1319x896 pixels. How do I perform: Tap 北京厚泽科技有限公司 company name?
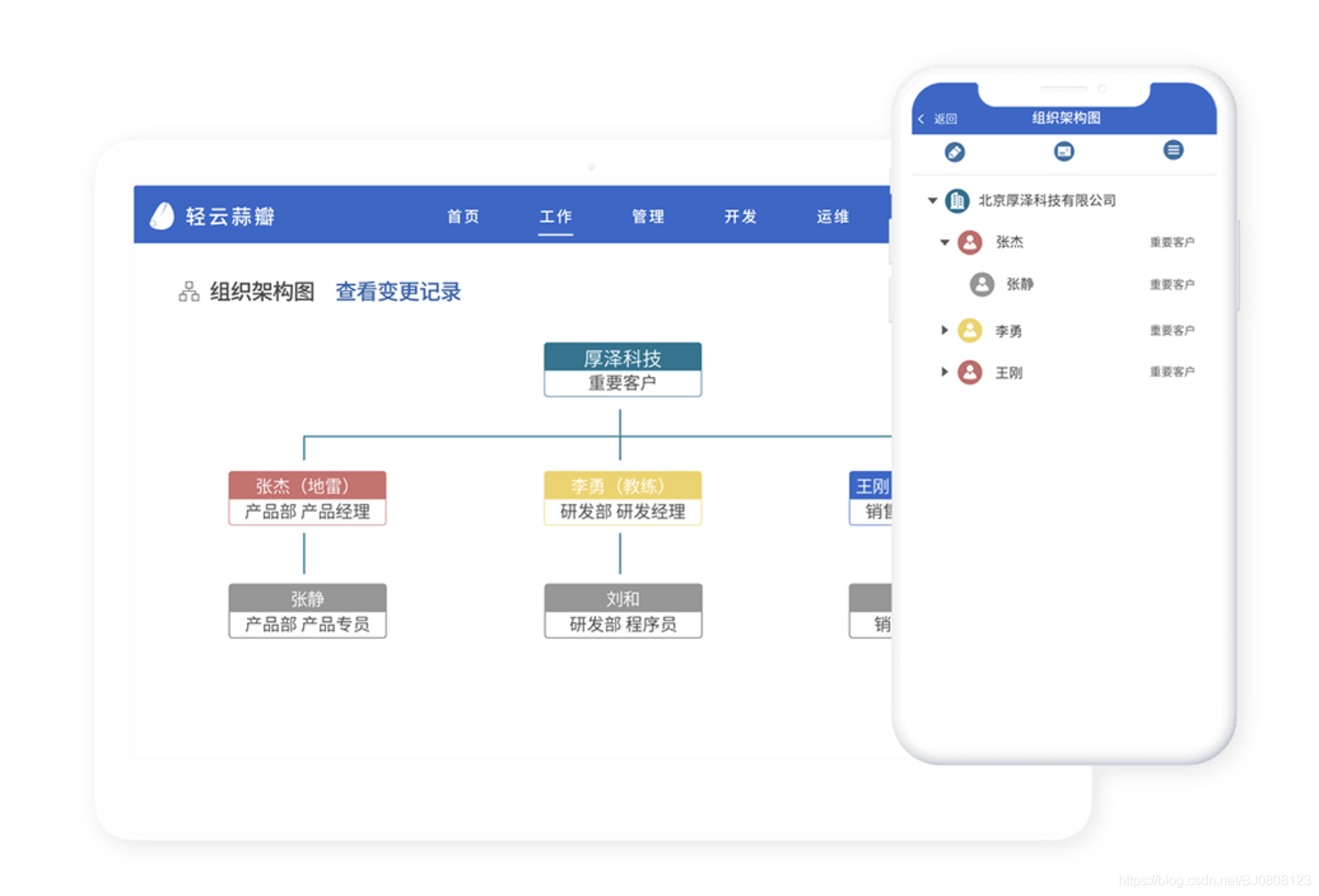[x=1047, y=200]
